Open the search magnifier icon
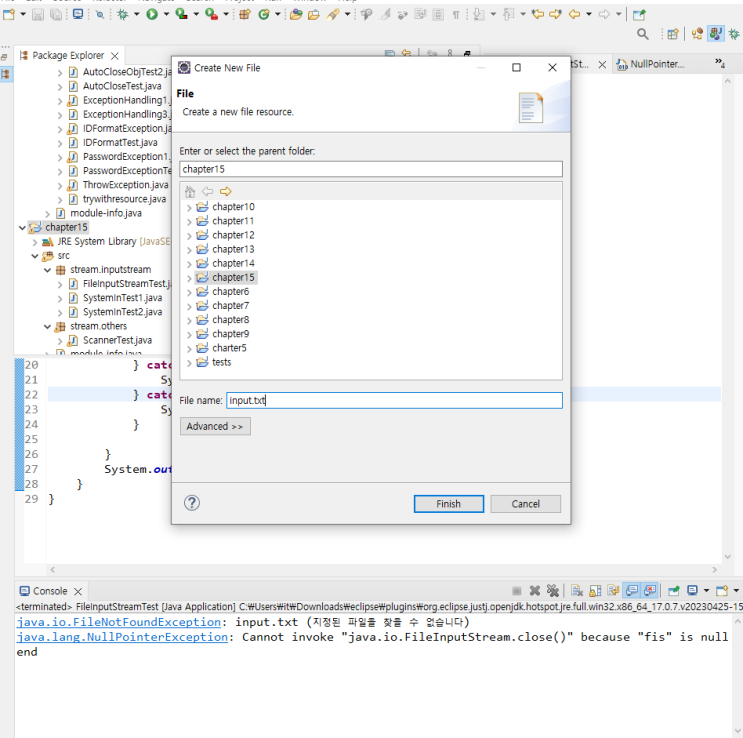The height and width of the screenshot is (738, 743). point(643,34)
